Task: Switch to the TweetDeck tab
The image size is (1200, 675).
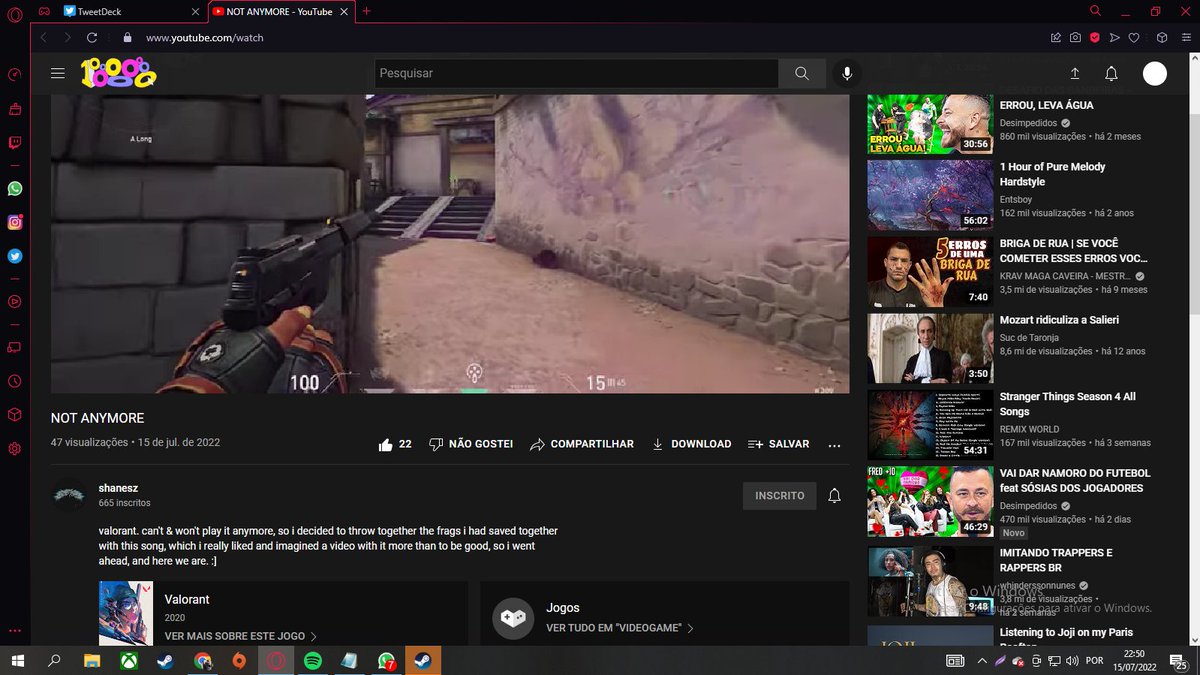Action: pos(133,11)
